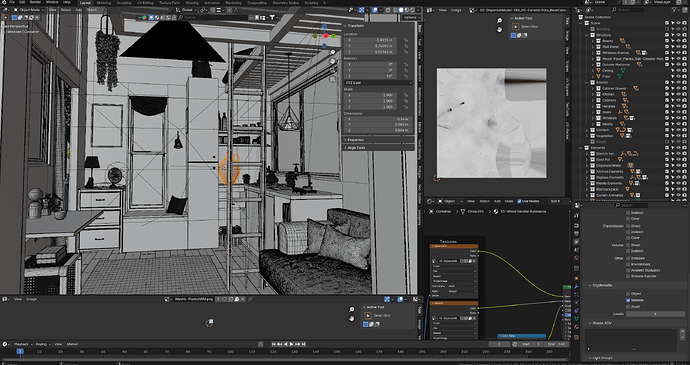
Task: Open the Modeling workspace tab
Action: 104,3
